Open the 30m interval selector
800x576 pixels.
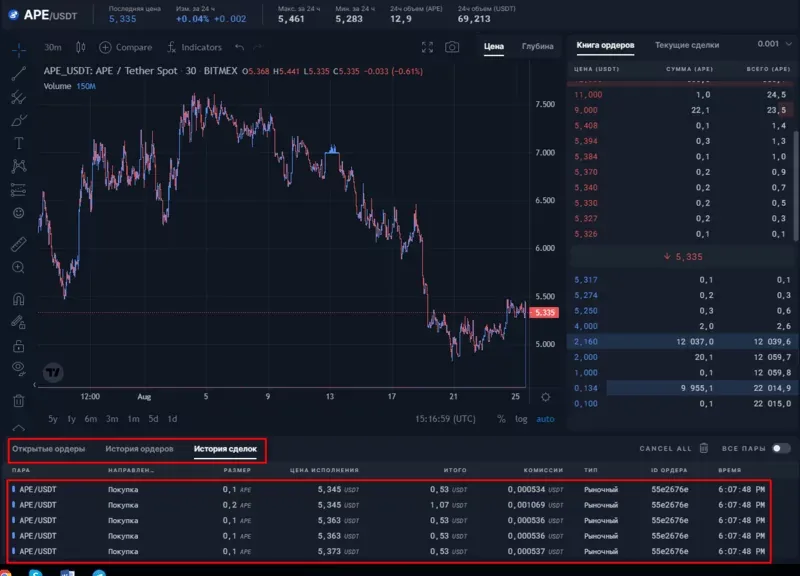53,47
